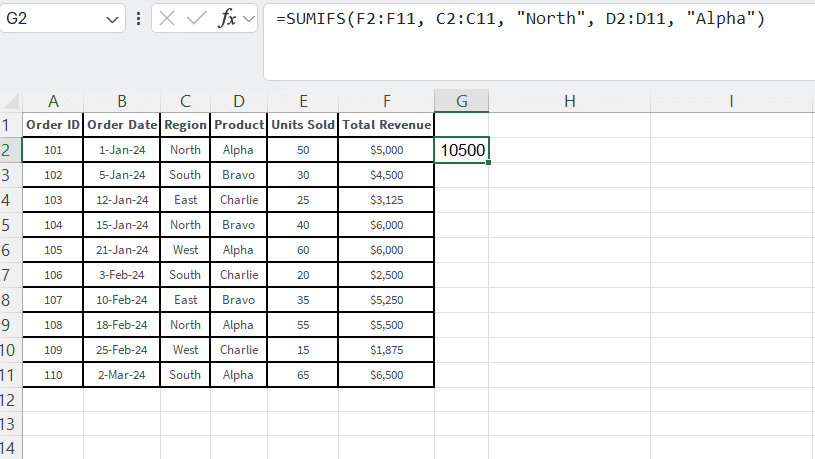
Task: Select the Region cell 'West' in row 10
Action: point(185,350)
